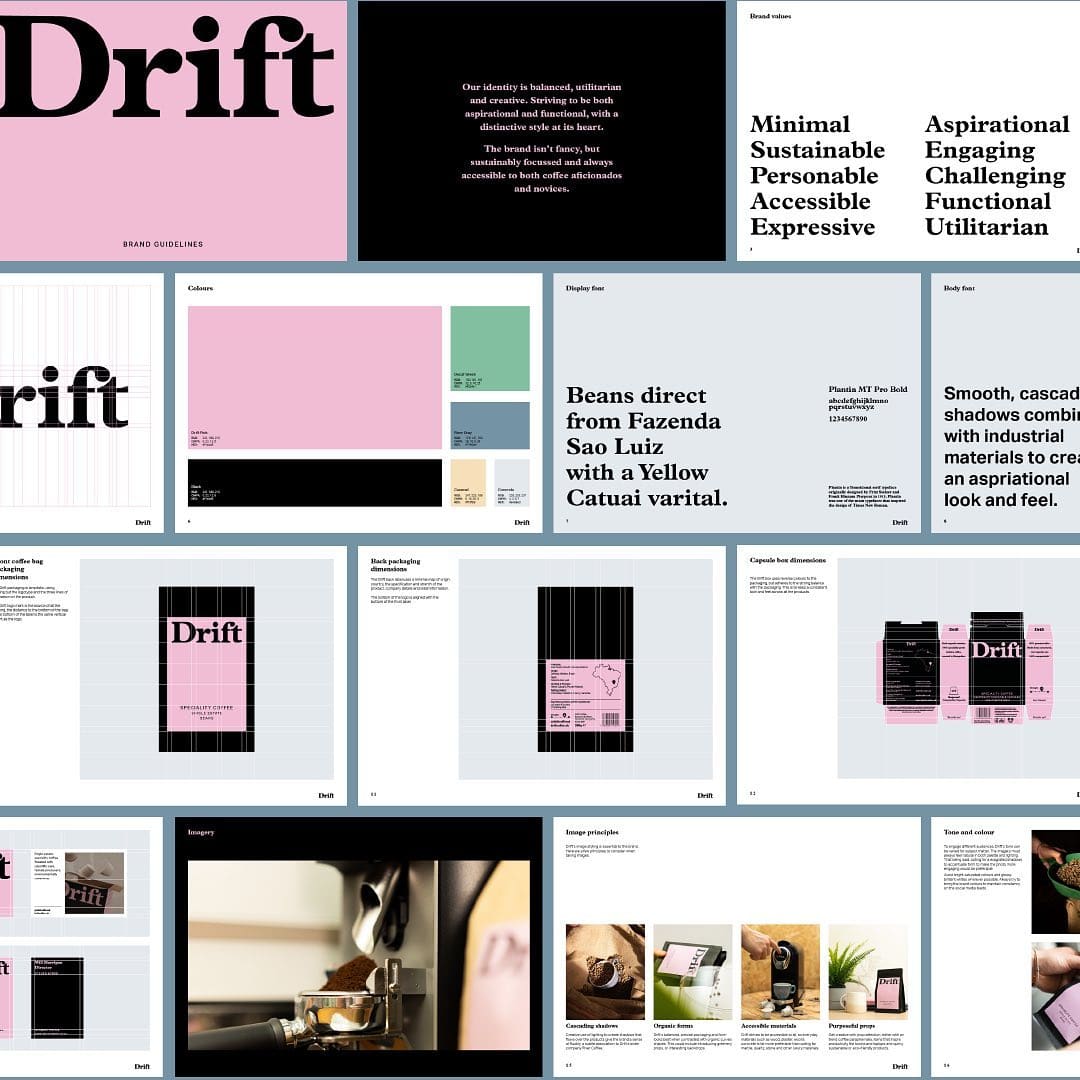Pick the small cream colour swatch
Screen dimensions: 1080x1080
(x=468, y=483)
